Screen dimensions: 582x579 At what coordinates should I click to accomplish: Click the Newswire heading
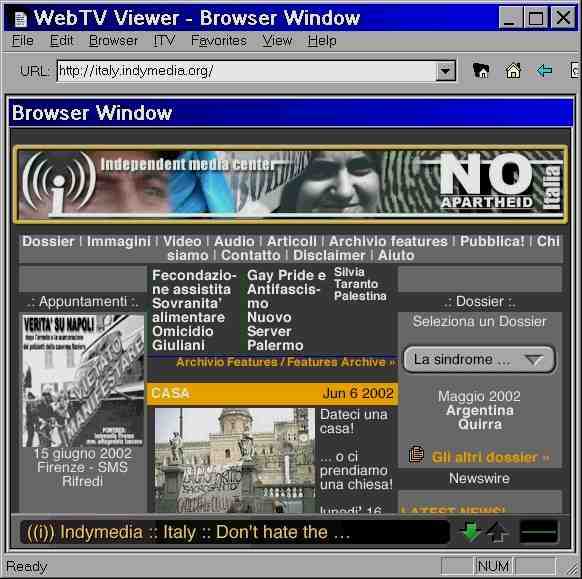pyautogui.click(x=479, y=478)
